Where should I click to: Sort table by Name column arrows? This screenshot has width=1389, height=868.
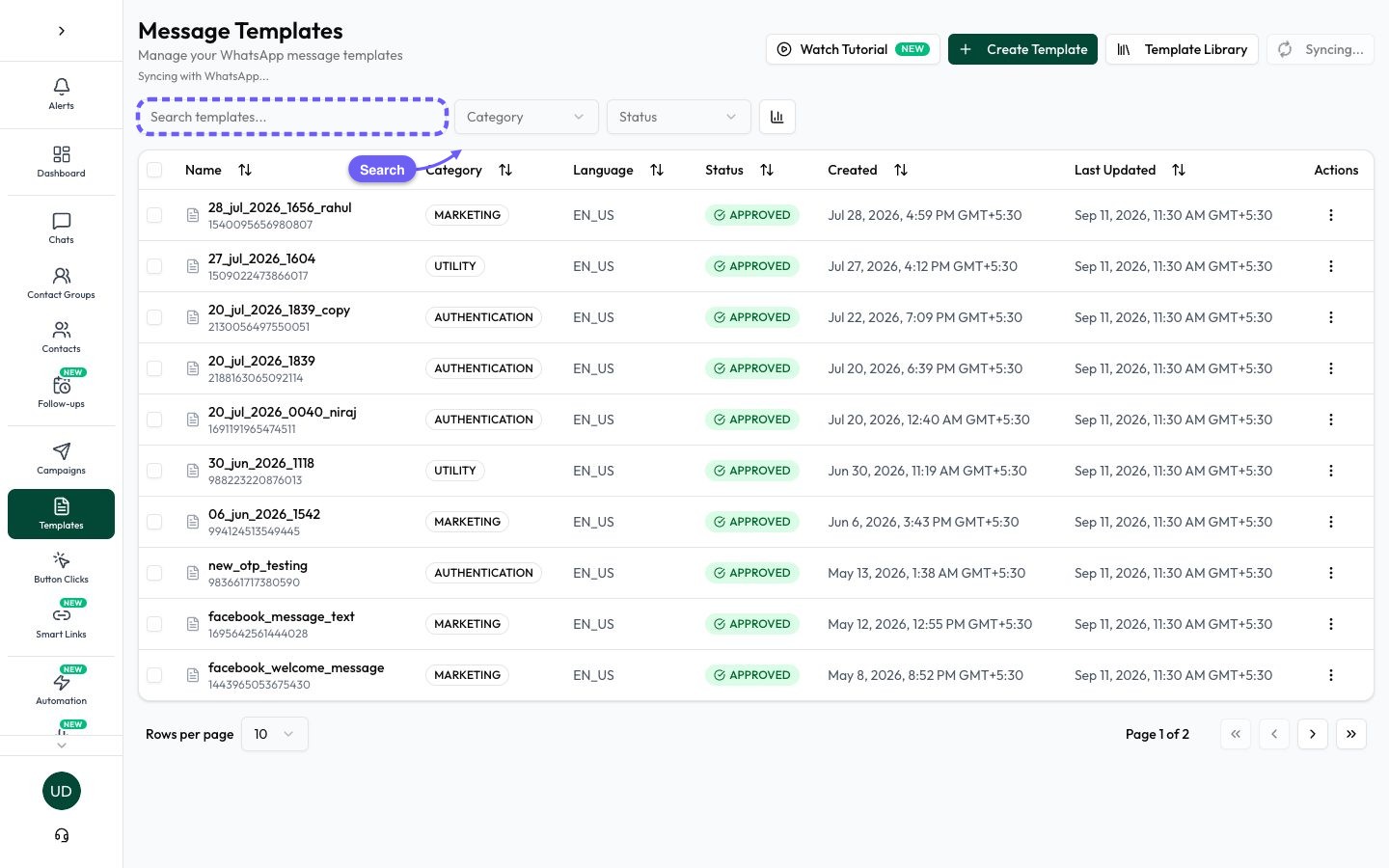click(245, 170)
